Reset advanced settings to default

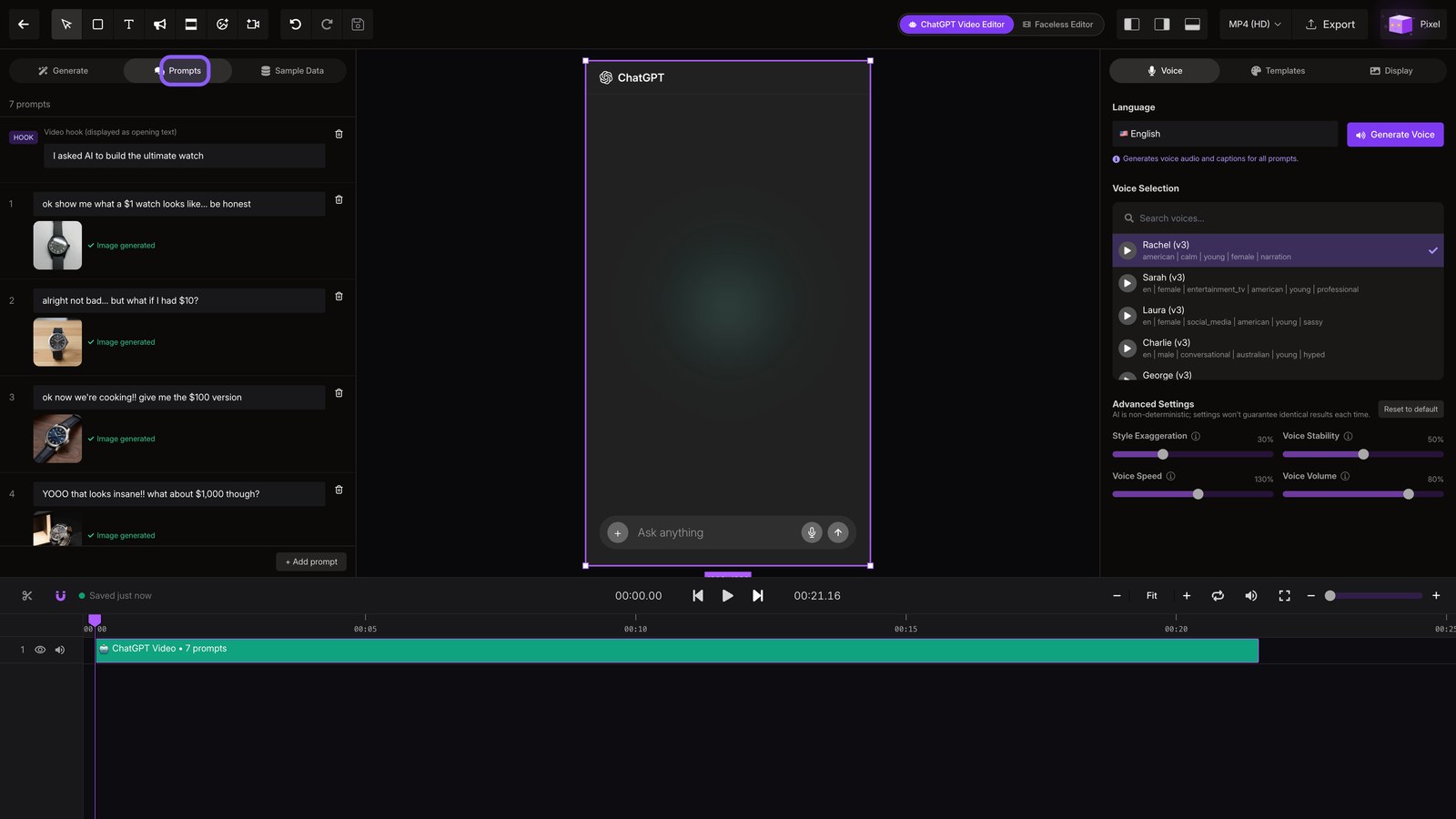point(1410,409)
